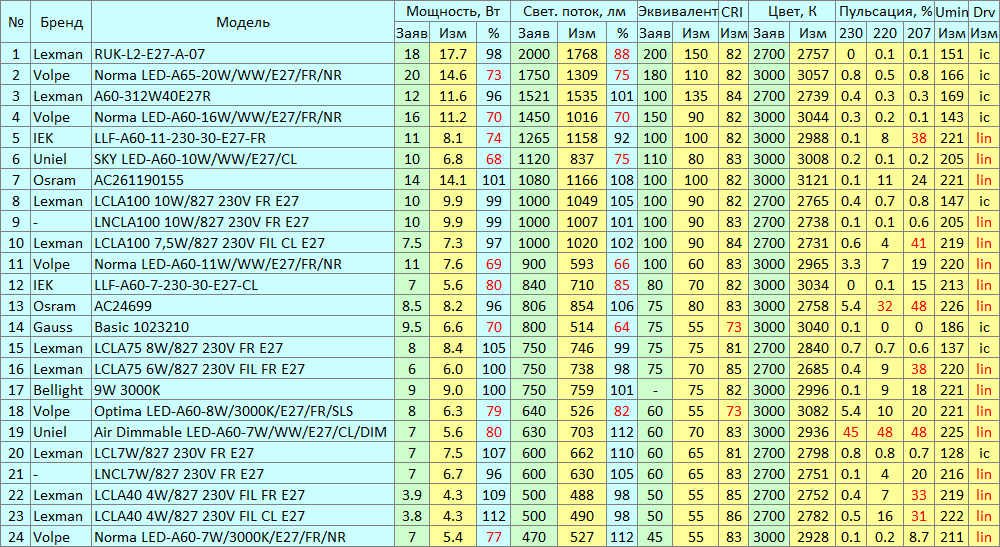
Task: Click row number 24
Action: click(16, 538)
